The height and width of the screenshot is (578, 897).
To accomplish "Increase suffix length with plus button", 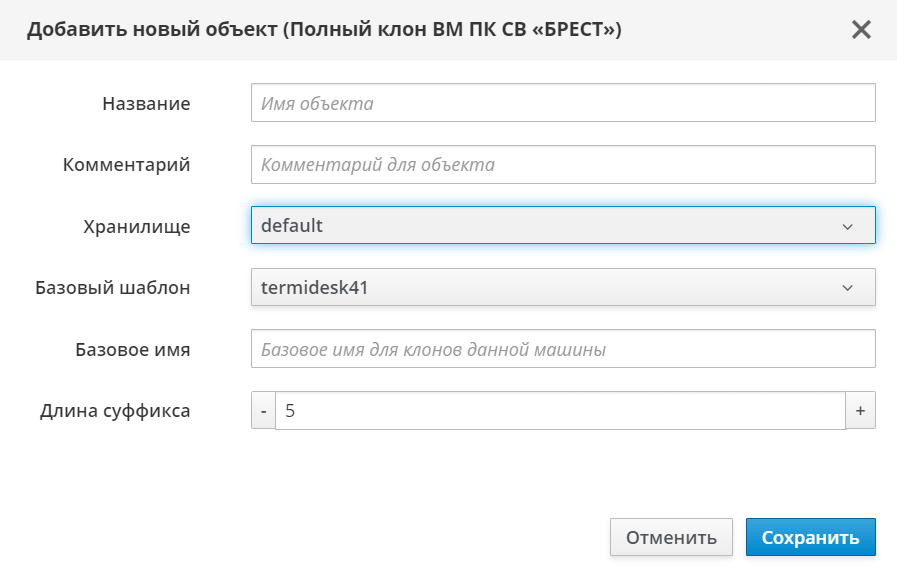I will 860,410.
